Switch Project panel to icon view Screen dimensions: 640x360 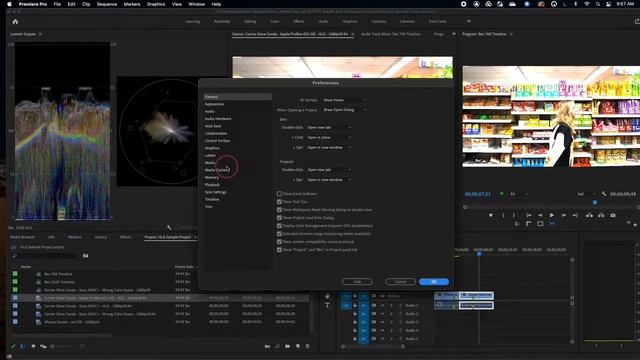[33, 346]
